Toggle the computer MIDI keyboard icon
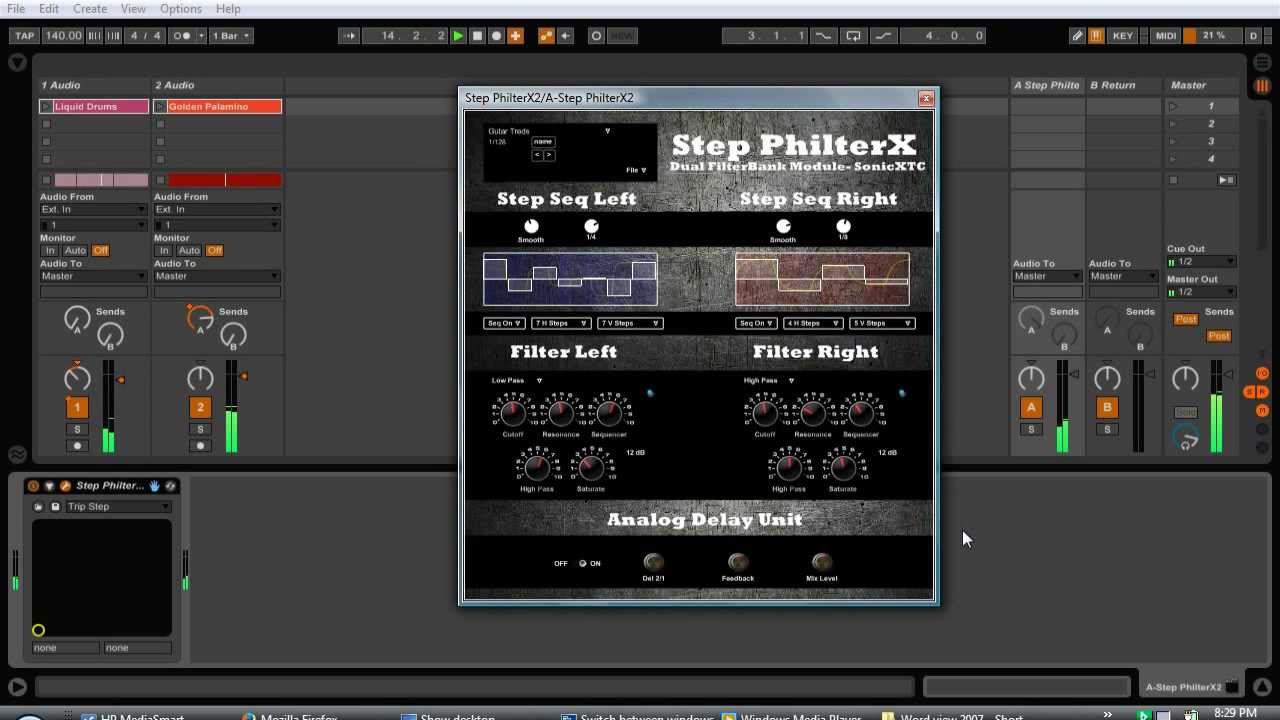Image resolution: width=1280 pixels, height=720 pixels. pyautogui.click(x=1096, y=36)
